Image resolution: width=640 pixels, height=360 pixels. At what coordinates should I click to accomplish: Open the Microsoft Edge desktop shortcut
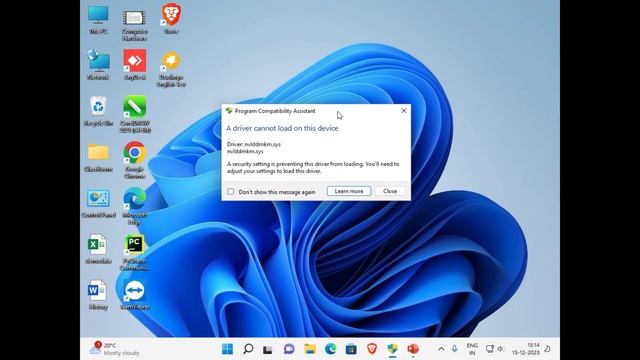tap(135, 206)
